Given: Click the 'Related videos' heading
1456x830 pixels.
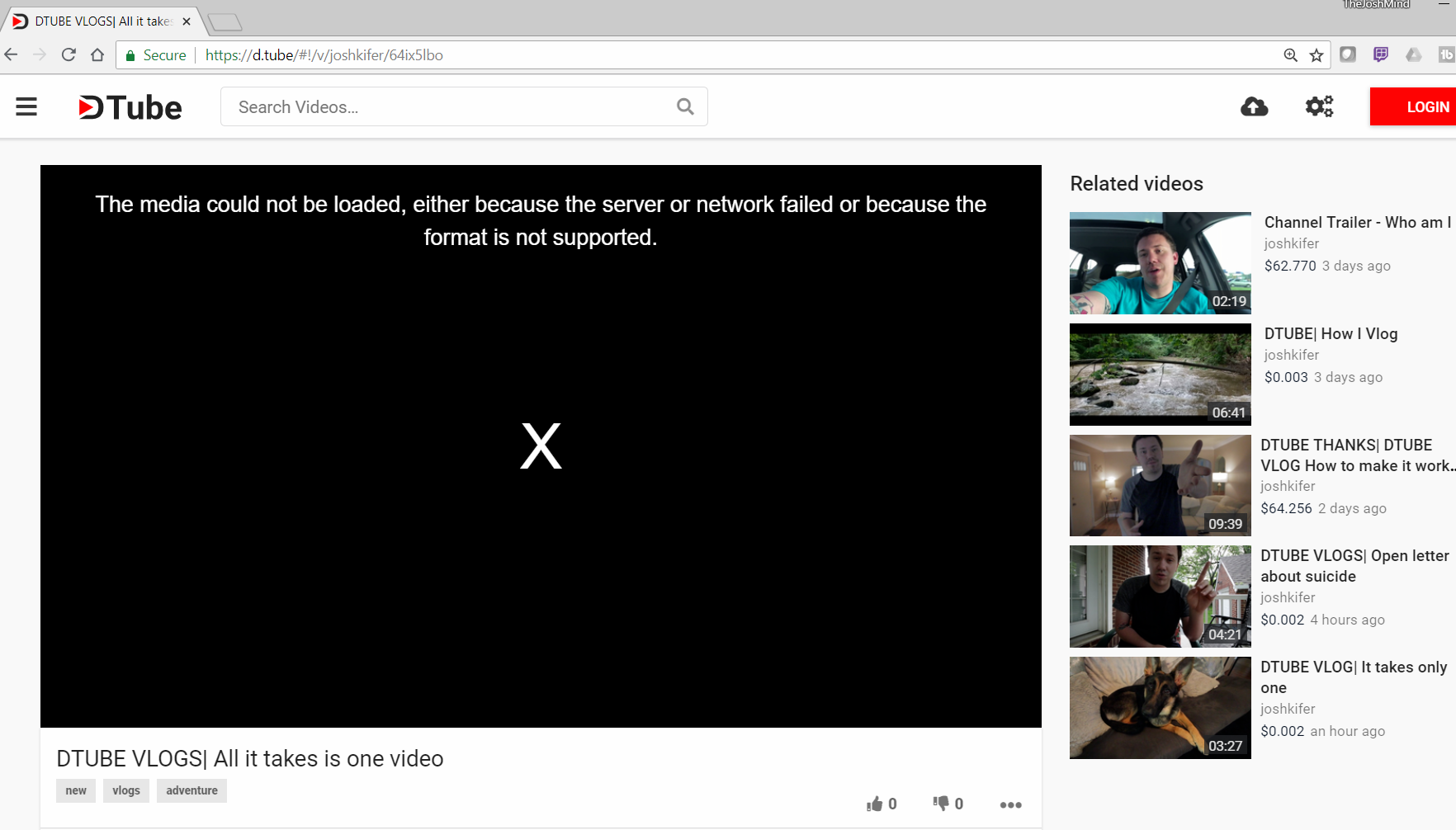Looking at the screenshot, I should pyautogui.click(x=1137, y=184).
